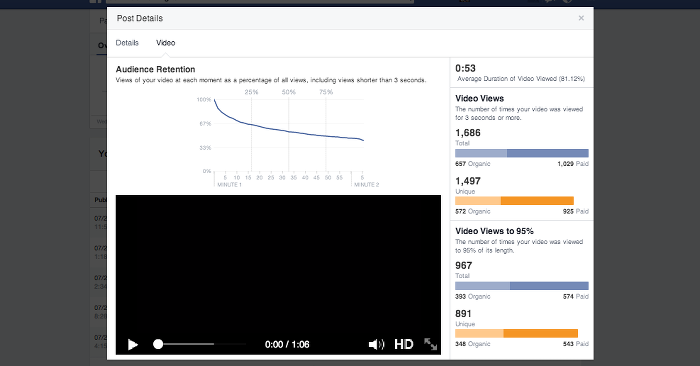This screenshot has width=700, height=366.
Task: Click the 0:00 / 1:06 time display
Action: click(287, 345)
